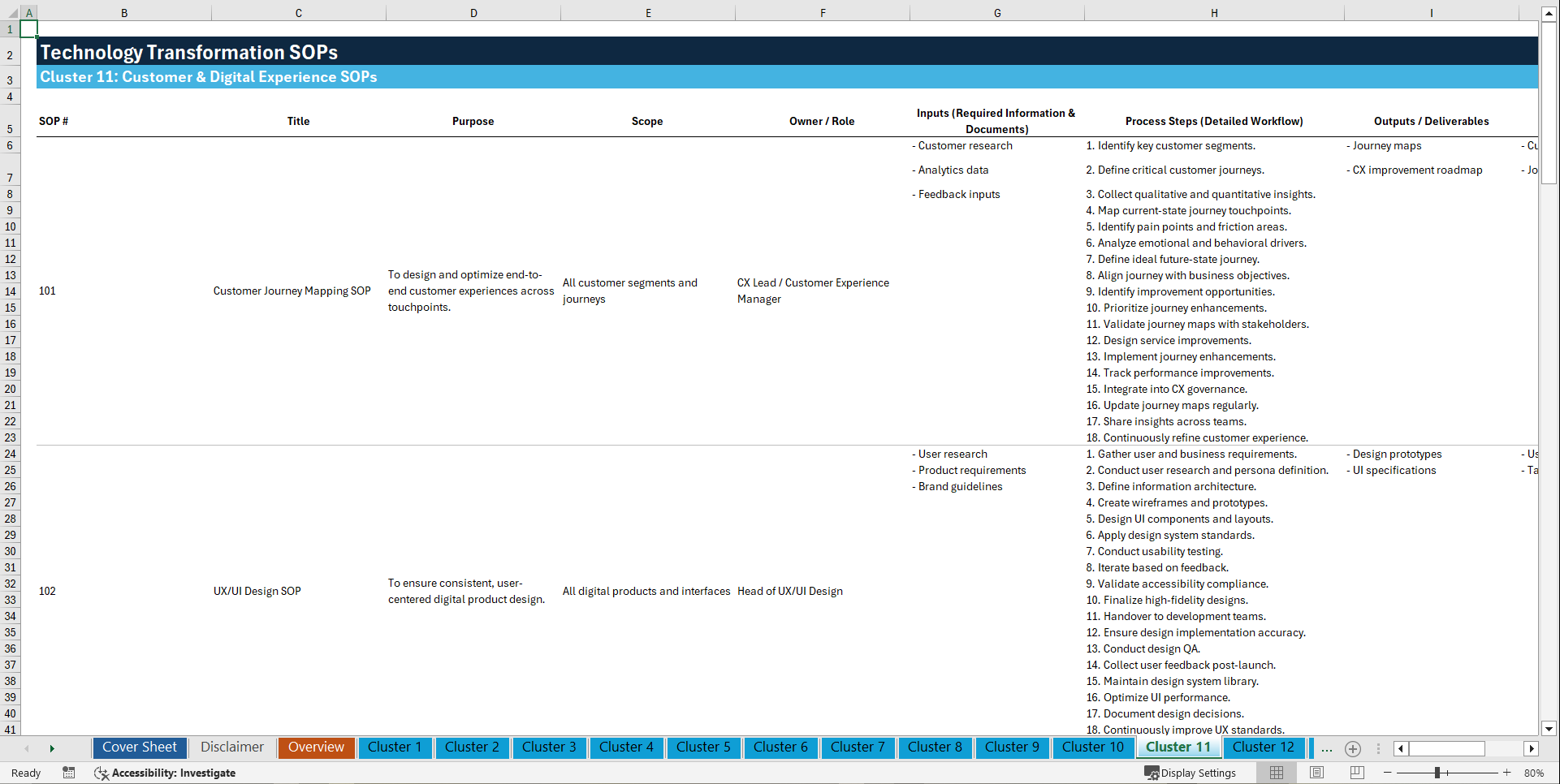Open the Overview worksheet tab

pos(316,747)
